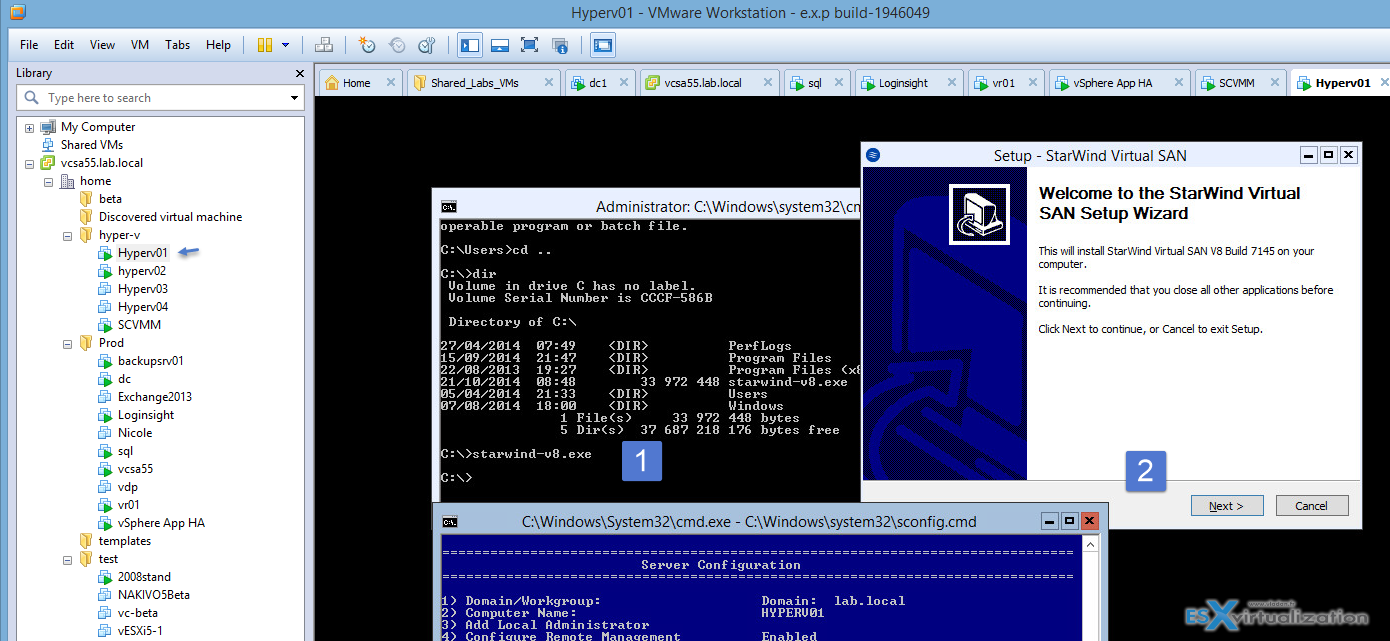1390x641 pixels.
Task: Click Next in StarWind setup wizard
Action: tap(1227, 506)
